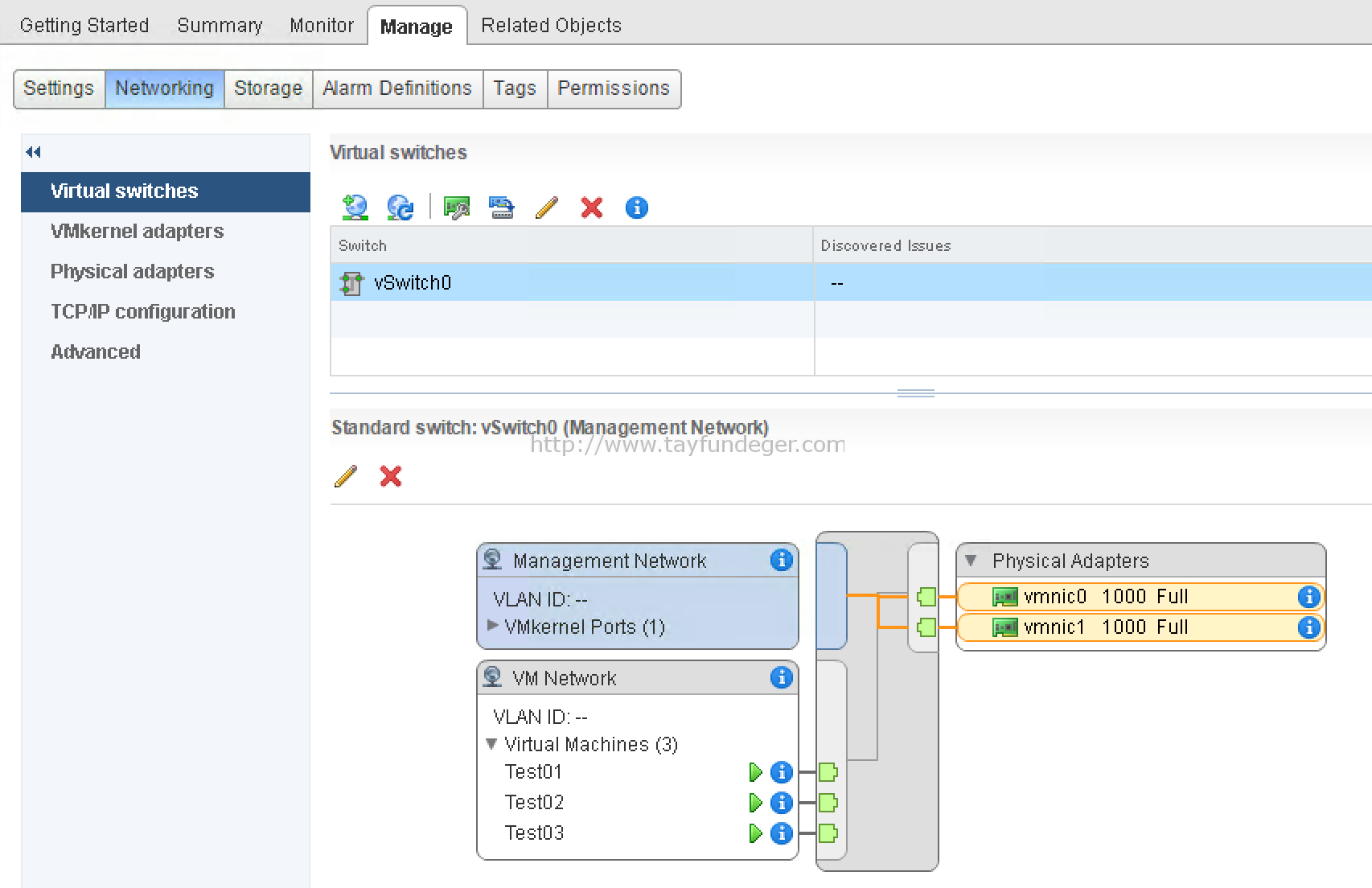Open info icon for Test03 VM
Viewport: 1372px width, 888px height.
point(781,833)
